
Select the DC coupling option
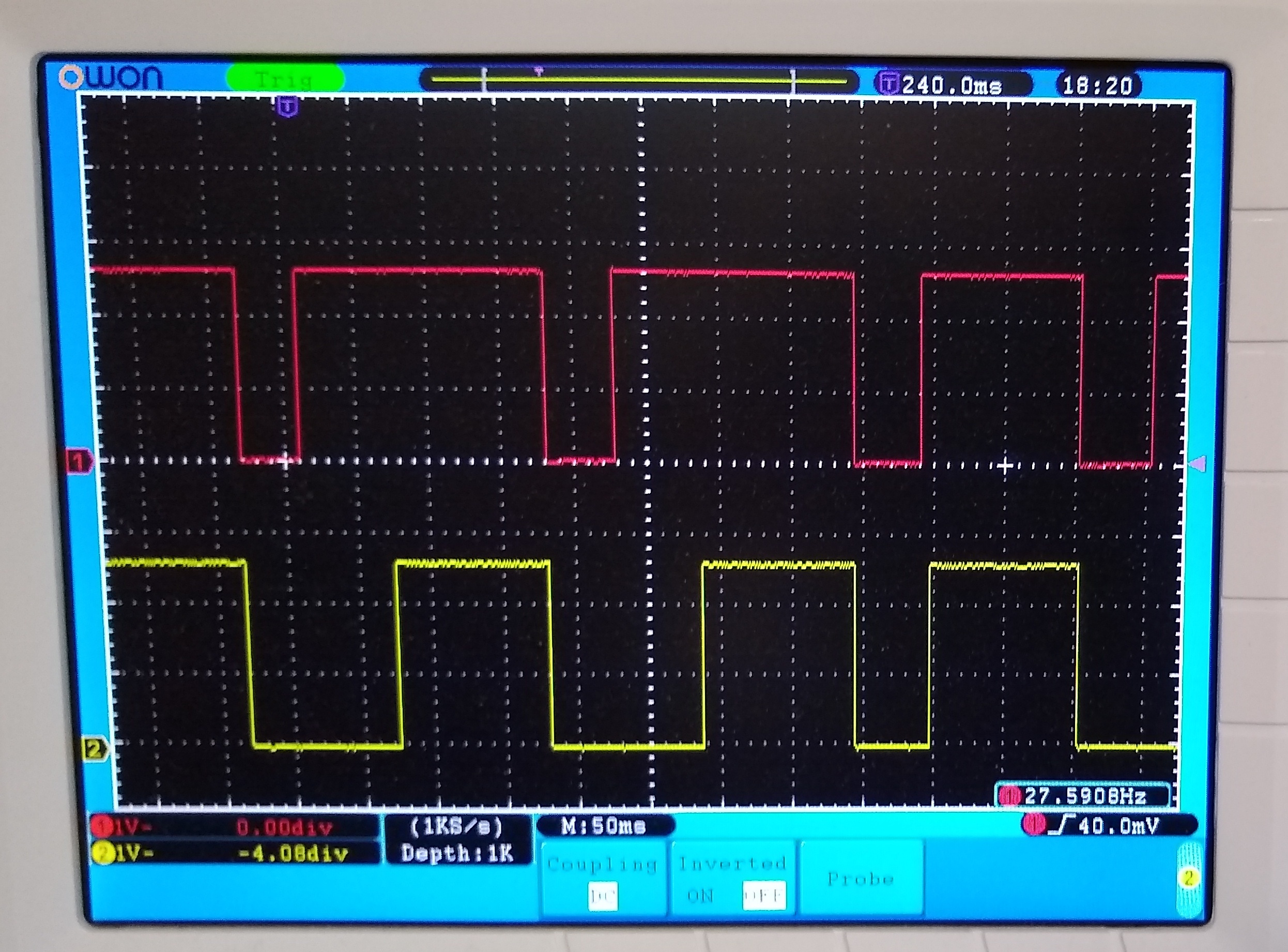[x=603, y=897]
